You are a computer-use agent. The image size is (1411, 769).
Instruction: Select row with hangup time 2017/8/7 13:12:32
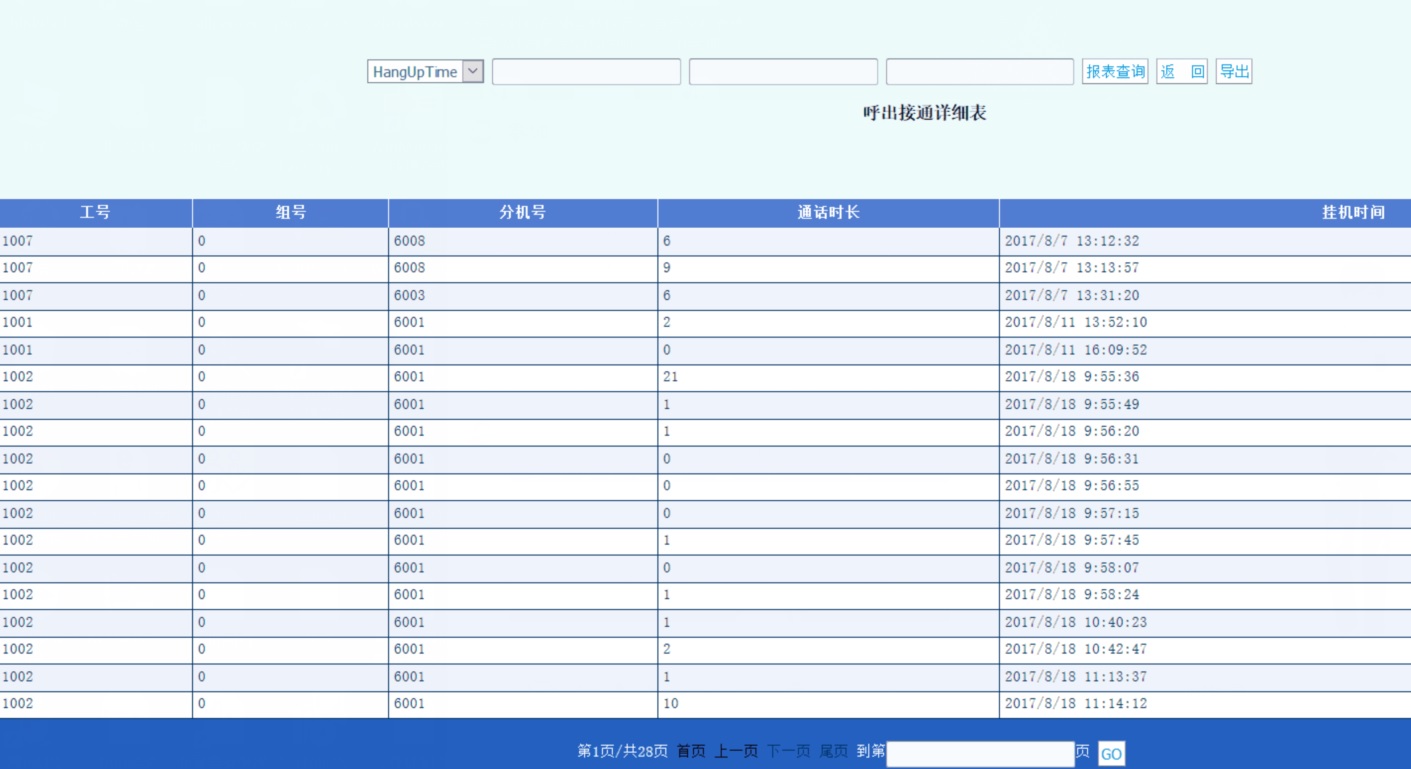[1071, 241]
